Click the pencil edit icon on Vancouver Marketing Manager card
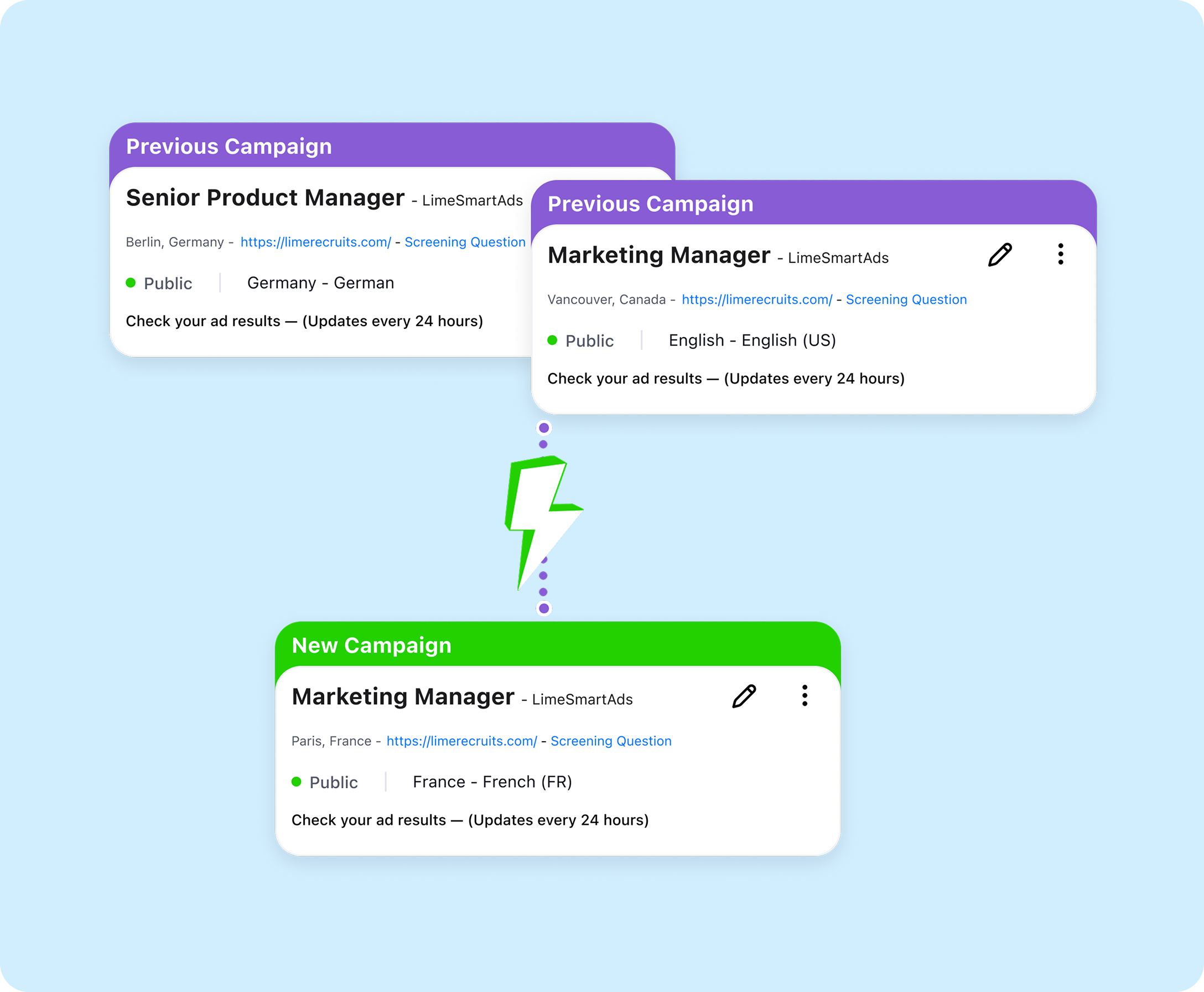Image resolution: width=1204 pixels, height=992 pixels. pos(999,255)
